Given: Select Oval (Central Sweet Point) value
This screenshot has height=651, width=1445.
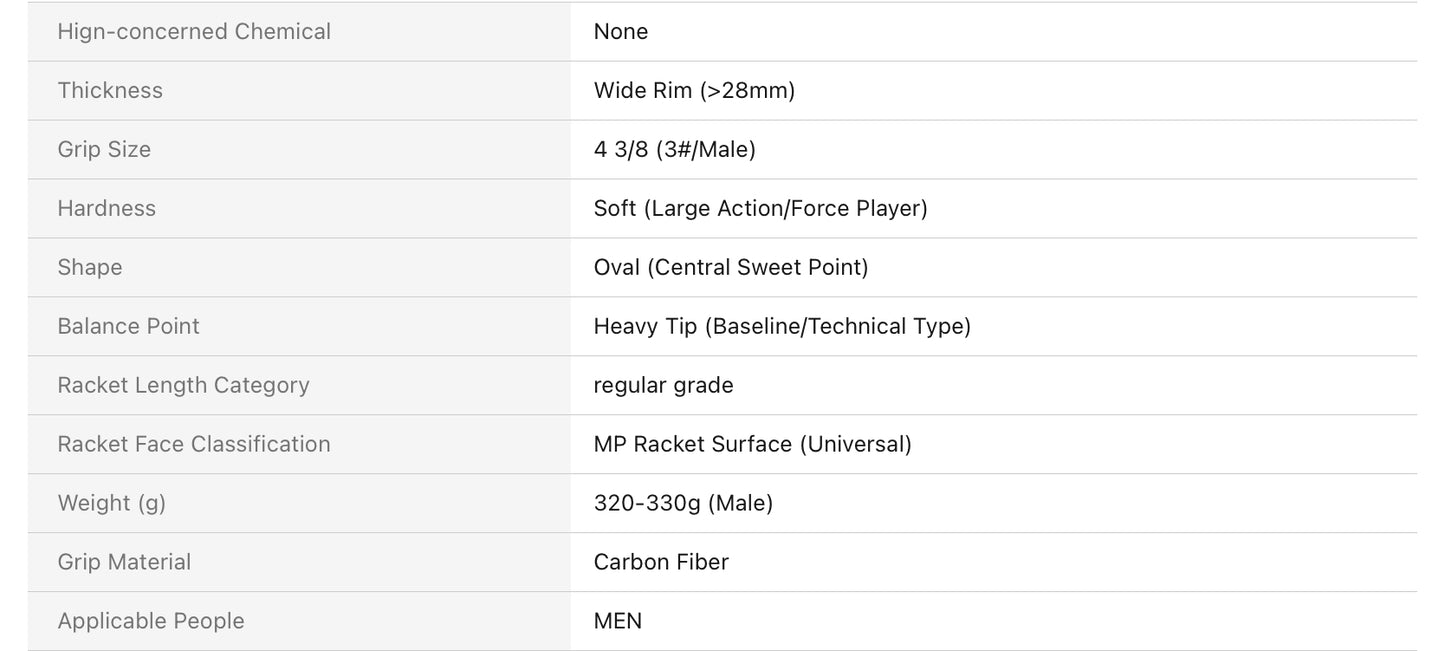Looking at the screenshot, I should tap(731, 267).
